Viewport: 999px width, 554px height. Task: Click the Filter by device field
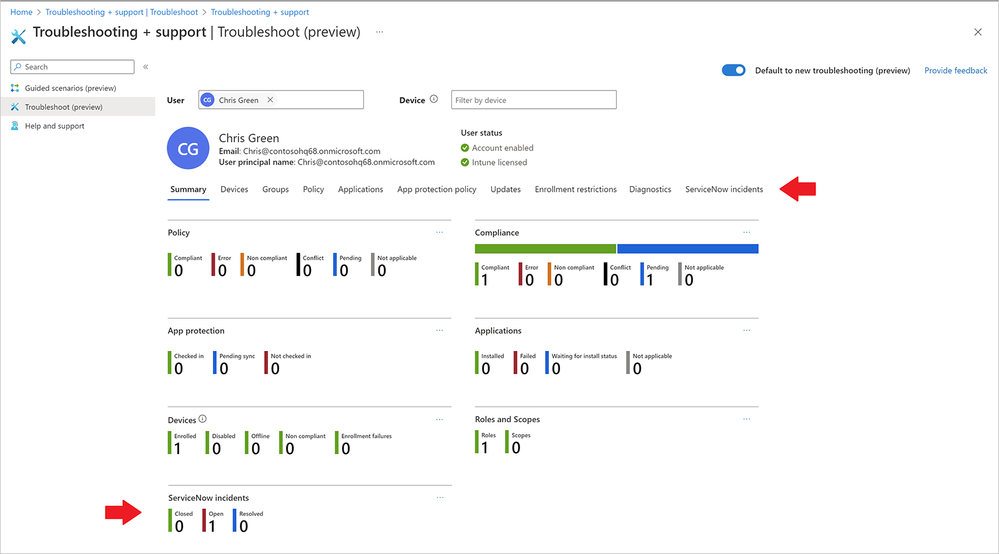pos(533,100)
